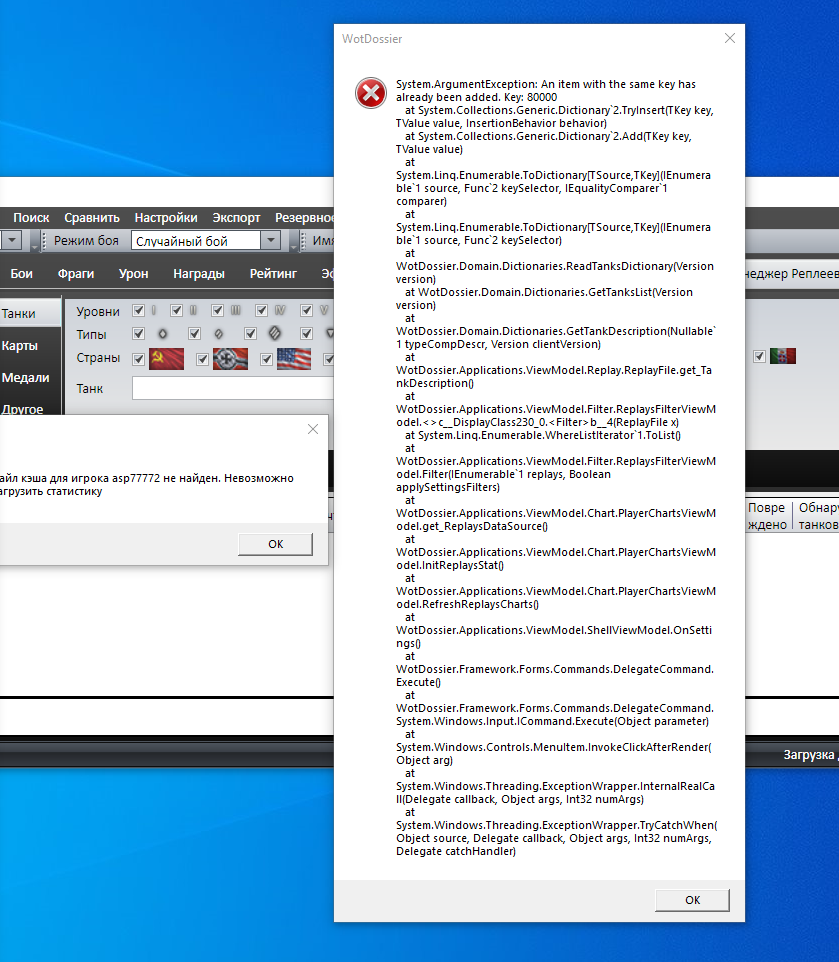This screenshot has height=962, width=839.
Task: Toggle the medium tank type checkbox
Action: pyautogui.click(x=194, y=334)
